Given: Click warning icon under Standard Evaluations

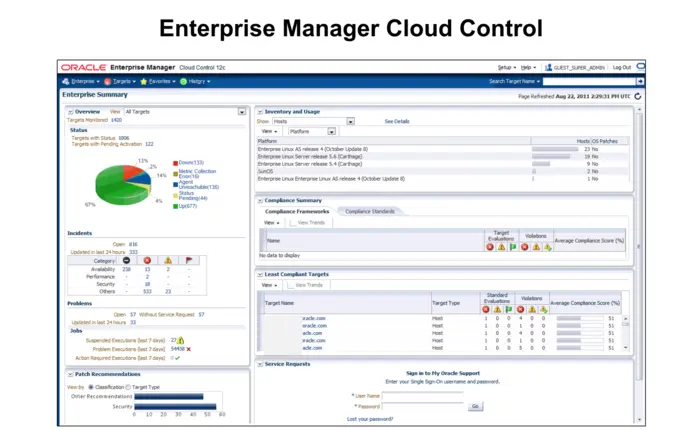Looking at the screenshot, I should pos(497,309).
